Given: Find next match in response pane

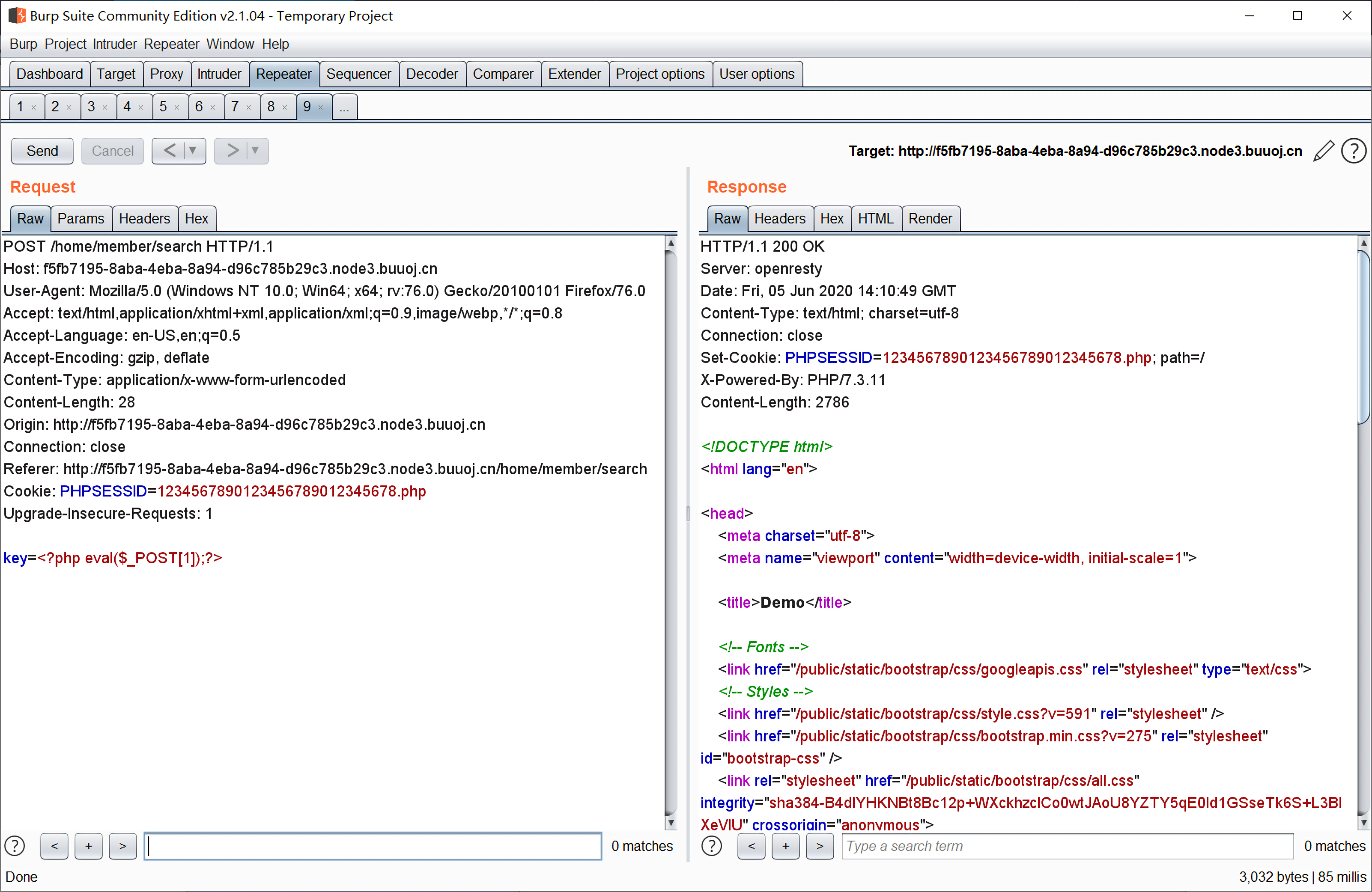Looking at the screenshot, I should click(x=820, y=846).
